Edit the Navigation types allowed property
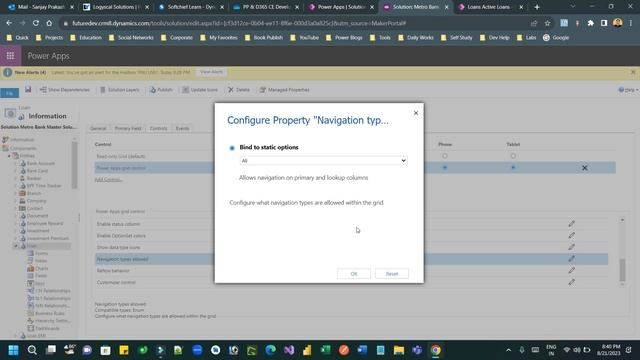The image size is (640, 360). tap(571, 259)
